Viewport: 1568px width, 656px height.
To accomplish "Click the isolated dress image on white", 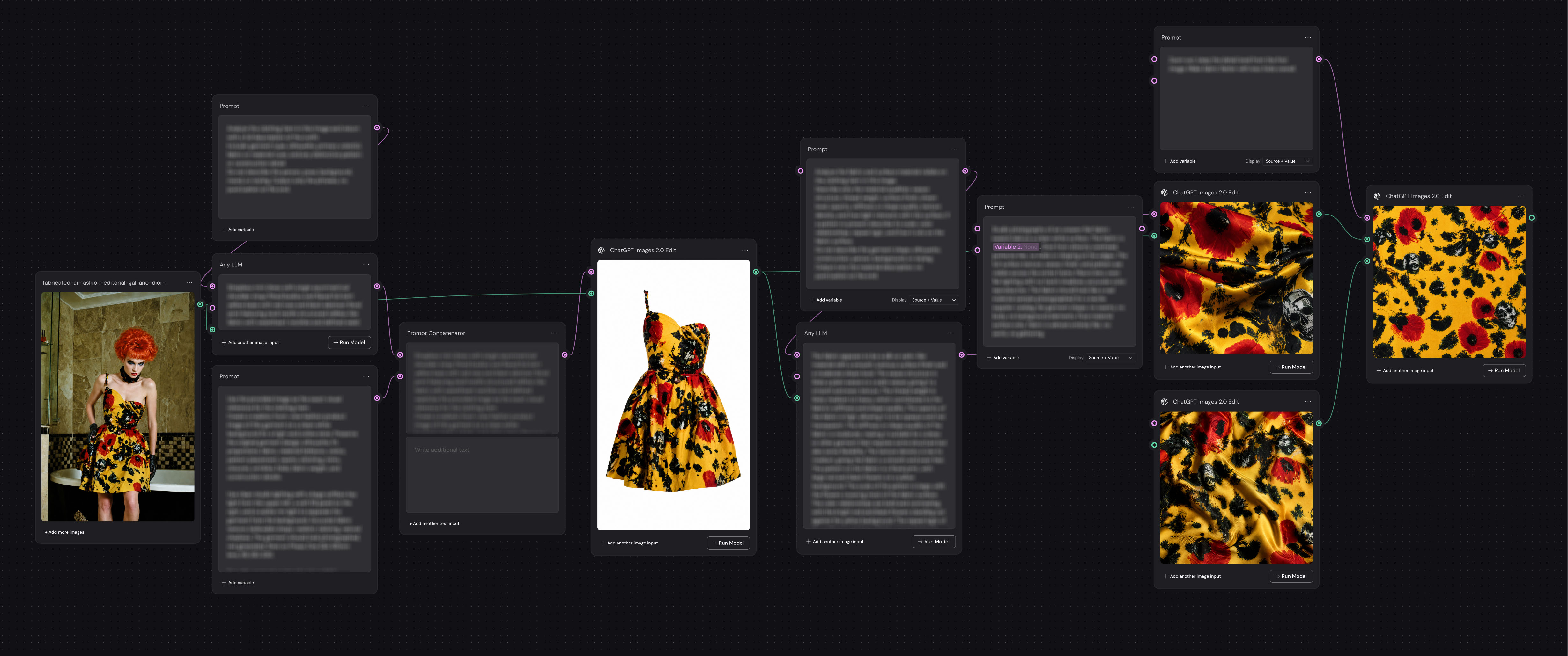I will pos(673,395).
